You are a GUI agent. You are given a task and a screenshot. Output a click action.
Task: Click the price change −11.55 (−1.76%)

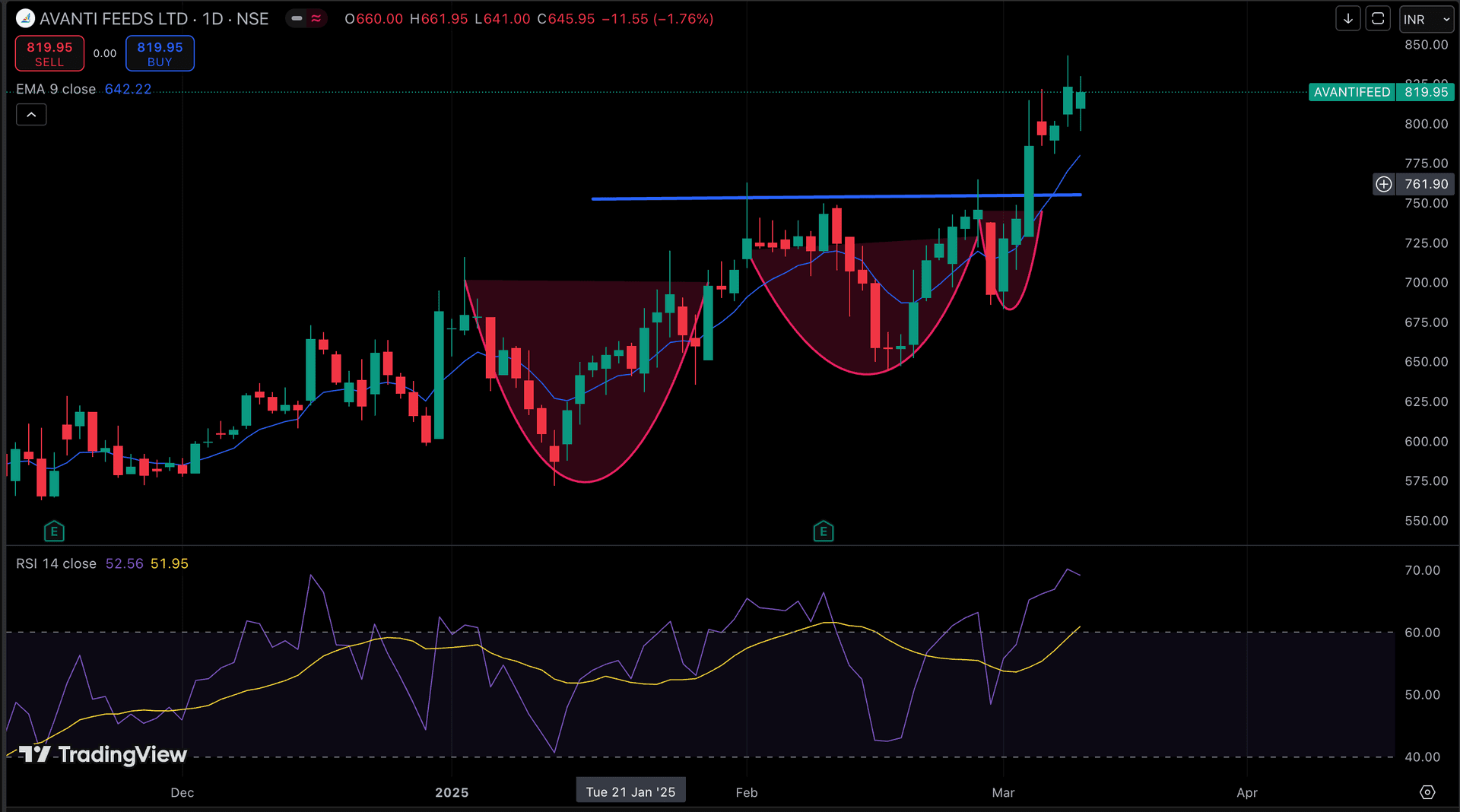tap(658, 19)
